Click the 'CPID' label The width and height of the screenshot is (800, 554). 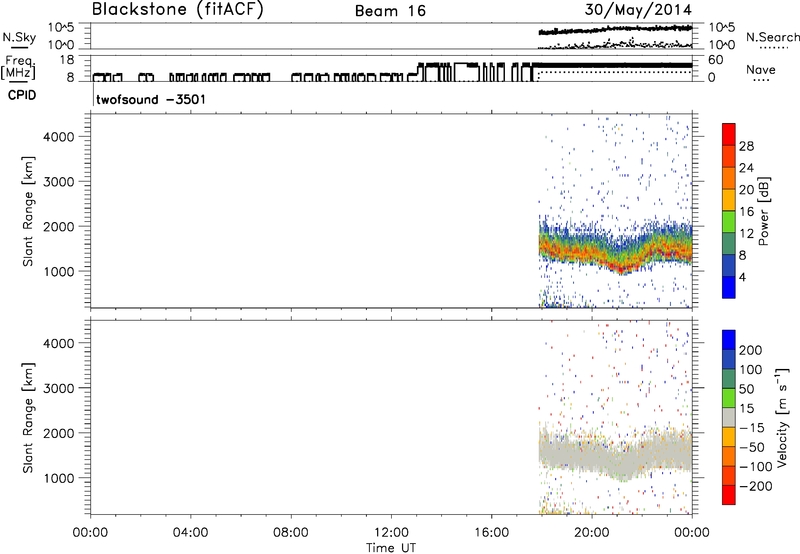click(x=22, y=95)
